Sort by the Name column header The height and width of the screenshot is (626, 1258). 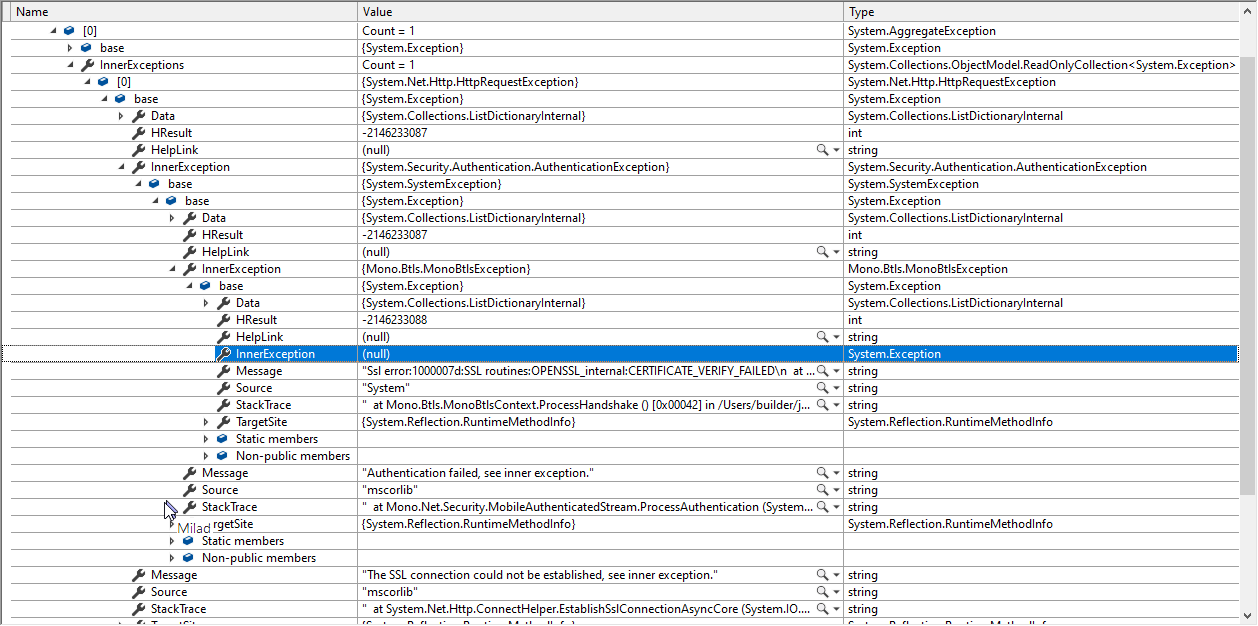tap(185, 12)
